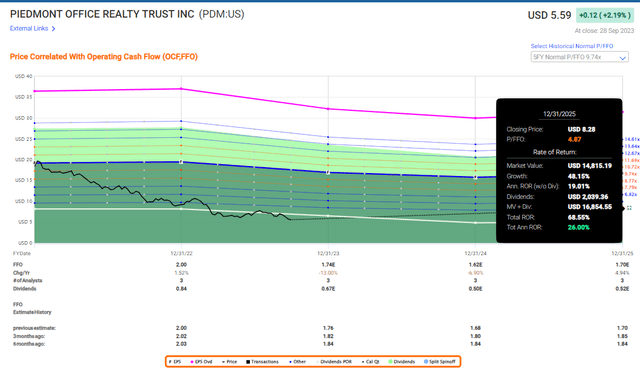Click the 26.00% Tot Ann ROR value
This screenshot has width=640, height=372.
578,227
